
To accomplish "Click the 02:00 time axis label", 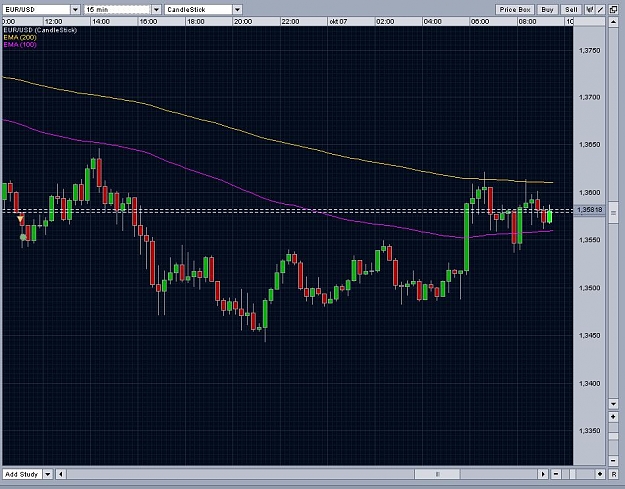I will (385, 22).
